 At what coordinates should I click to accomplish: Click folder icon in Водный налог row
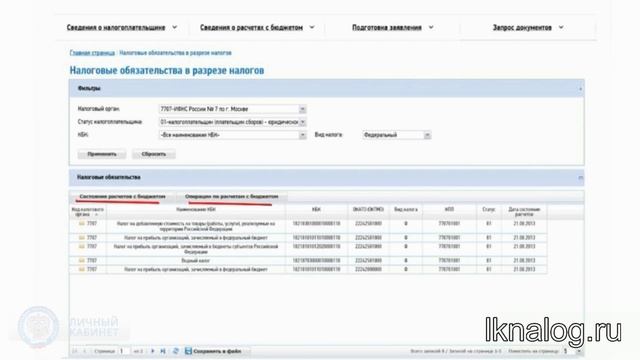coord(82,260)
